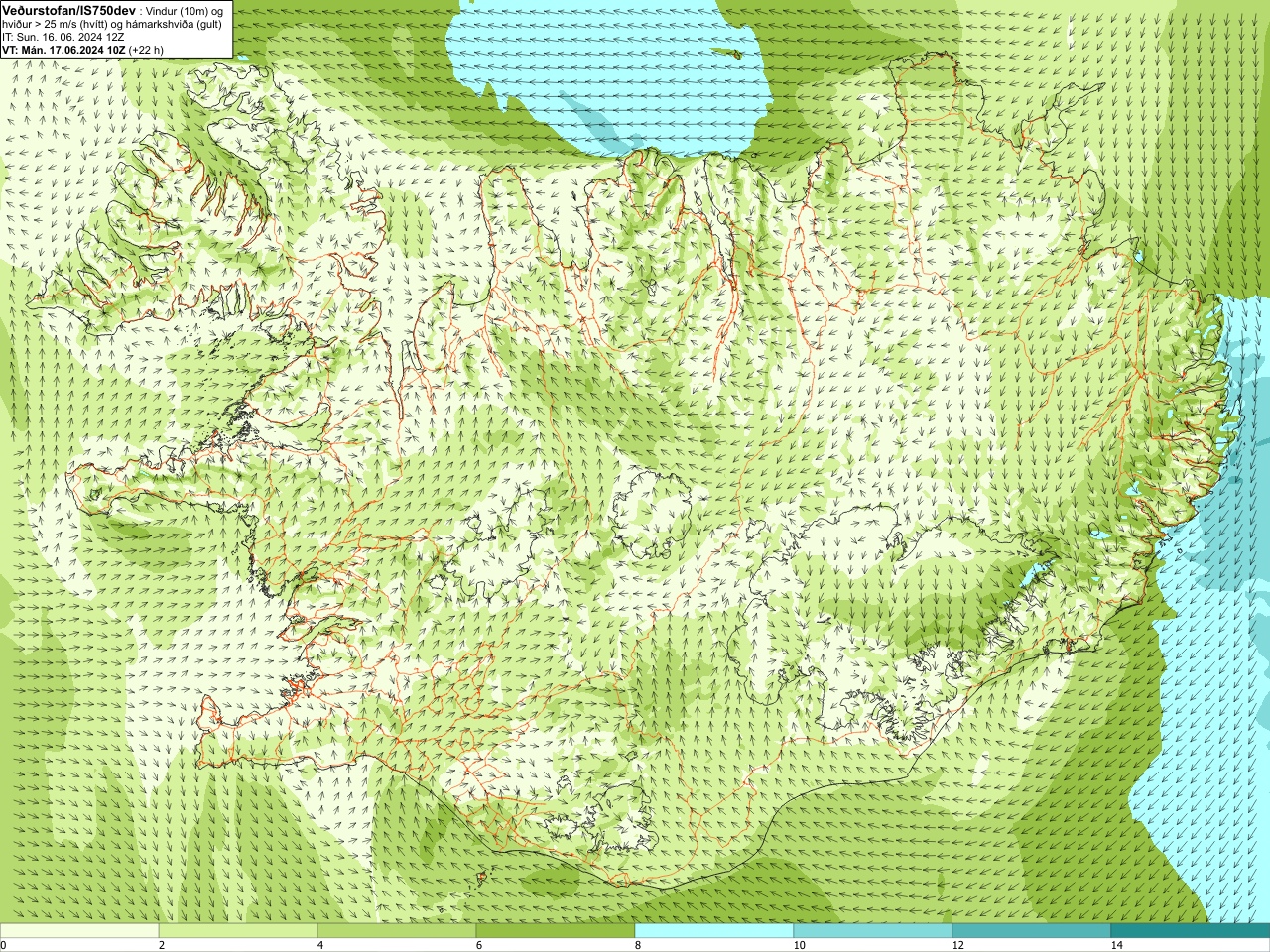1270x952 pixels.
Task: Click the legend label '6'
Action: coord(479,945)
